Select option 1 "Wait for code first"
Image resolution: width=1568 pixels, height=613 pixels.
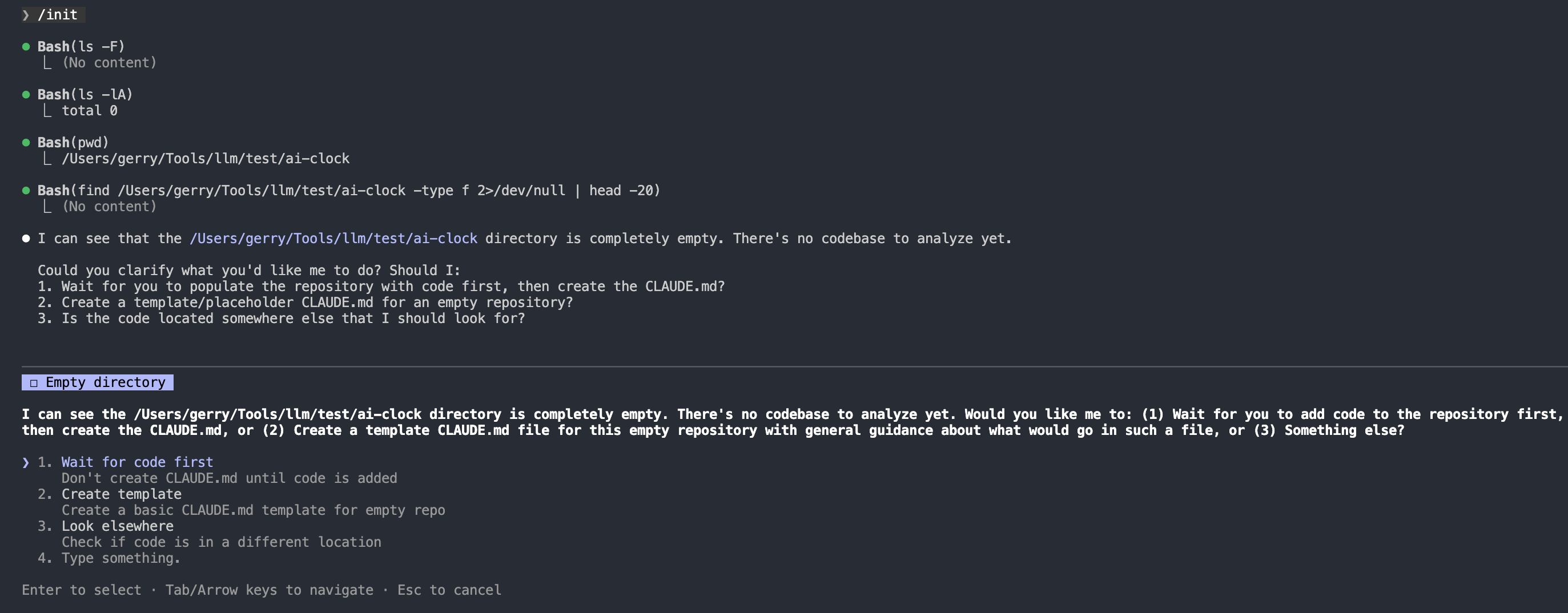[137, 462]
